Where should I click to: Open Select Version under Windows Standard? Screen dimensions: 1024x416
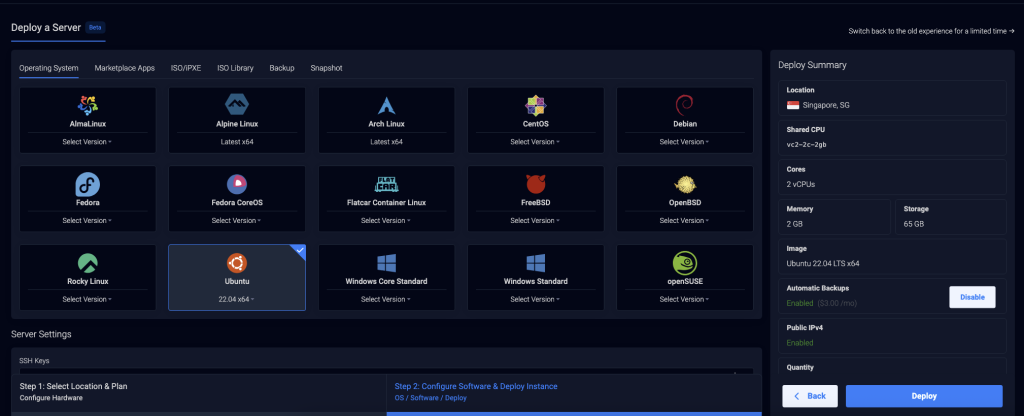tap(535, 299)
